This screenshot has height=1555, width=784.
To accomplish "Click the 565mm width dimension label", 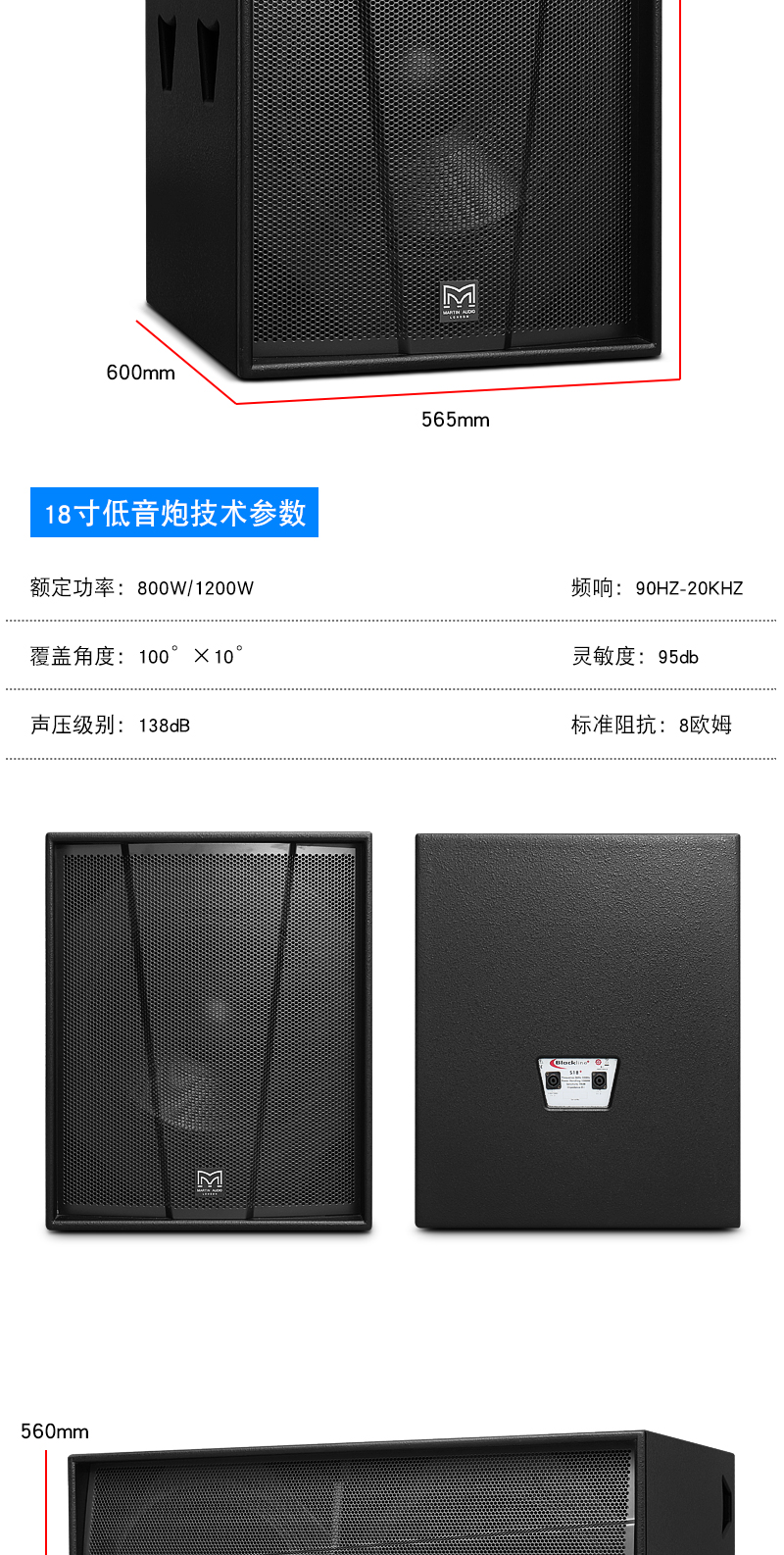I will click(x=456, y=420).
